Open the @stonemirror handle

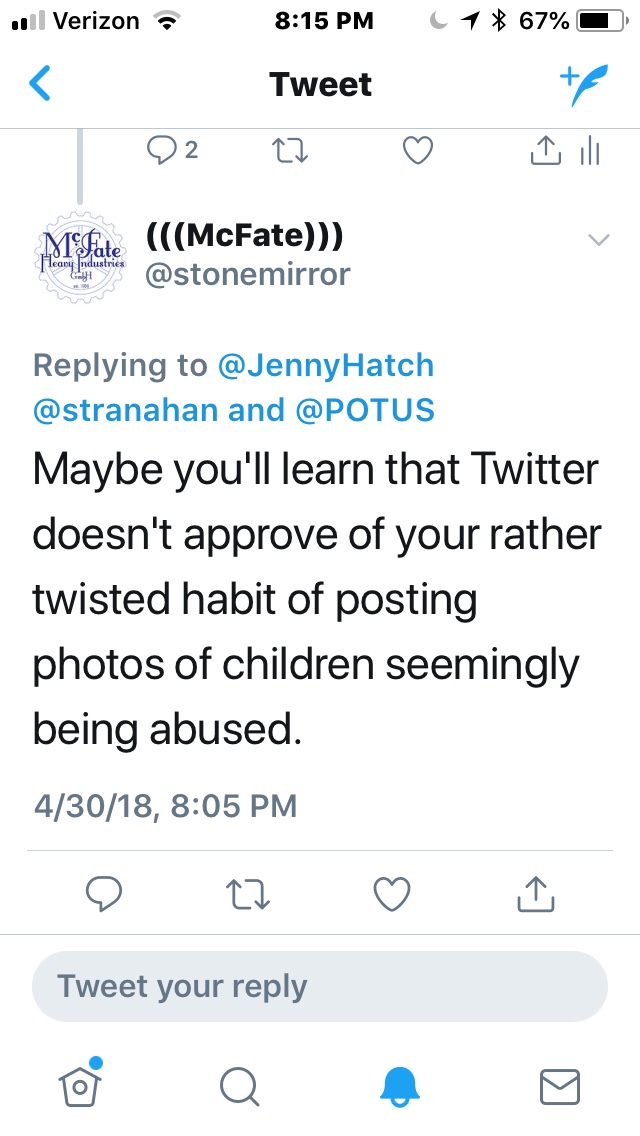pyautogui.click(x=248, y=274)
